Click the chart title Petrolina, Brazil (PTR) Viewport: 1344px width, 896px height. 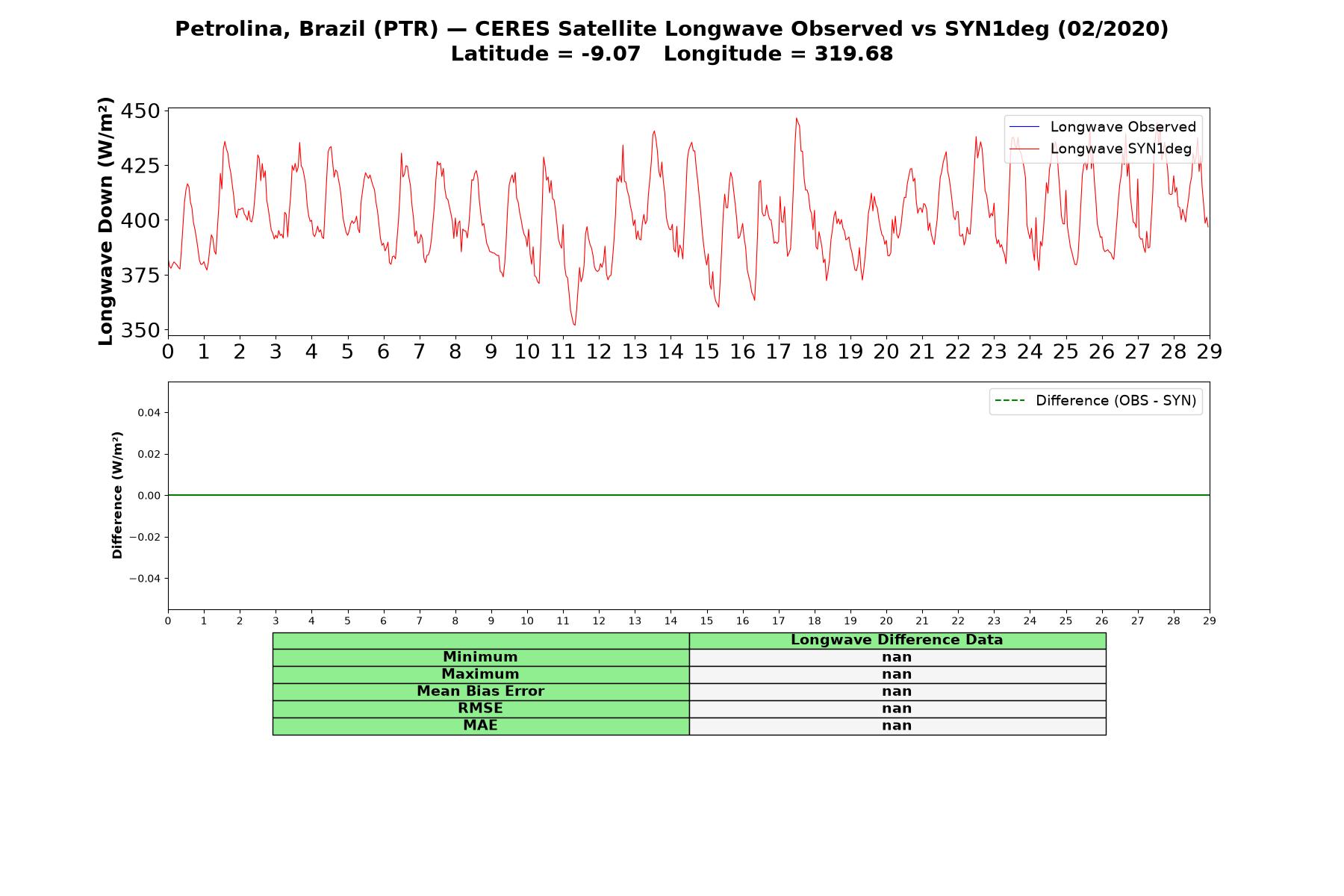pyautogui.click(x=307, y=29)
